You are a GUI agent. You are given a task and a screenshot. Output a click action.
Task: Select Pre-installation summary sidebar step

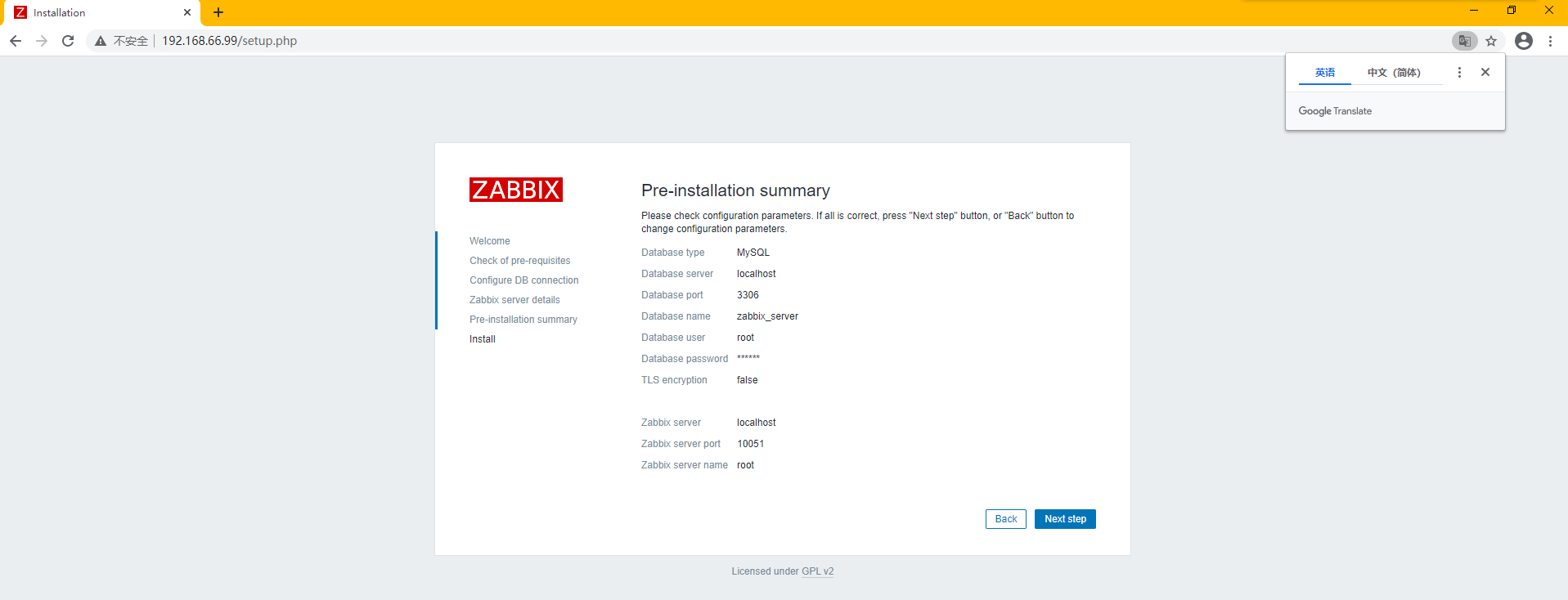coord(523,320)
